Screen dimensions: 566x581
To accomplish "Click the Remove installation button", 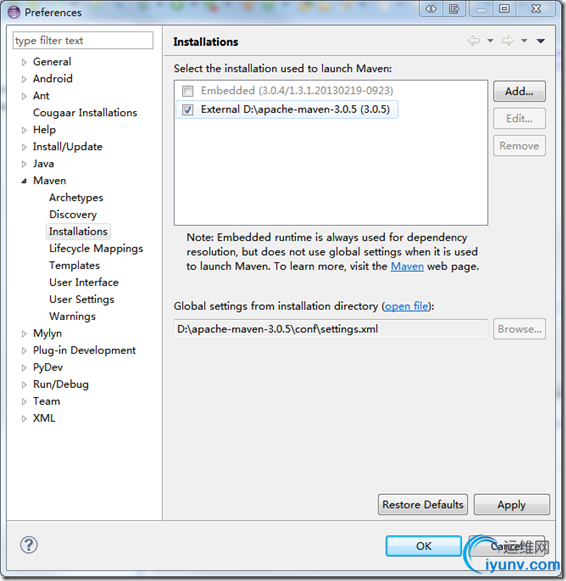I will point(519,146).
